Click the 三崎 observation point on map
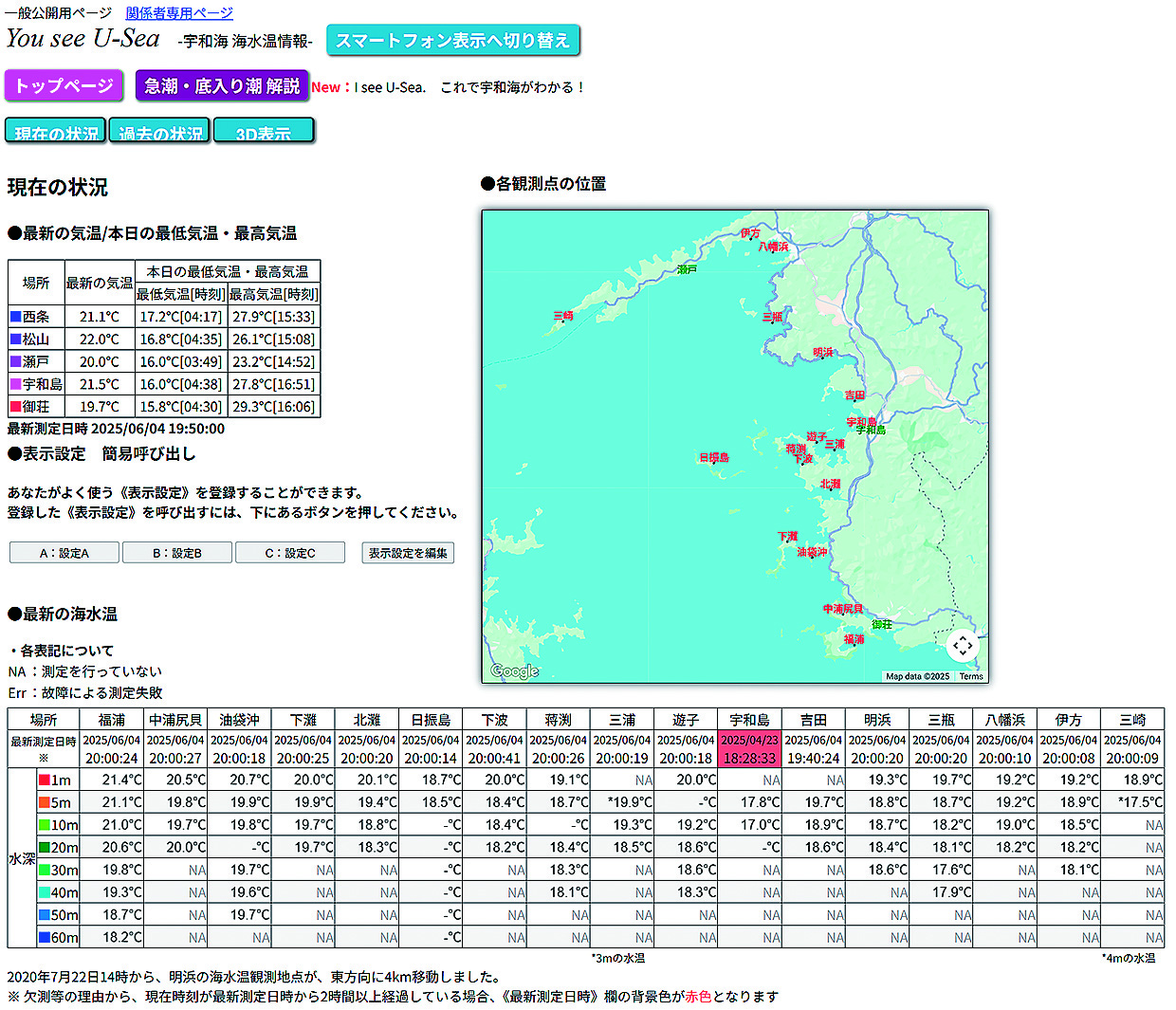Image resolution: width=1176 pixels, height=1010 pixels. (x=563, y=316)
